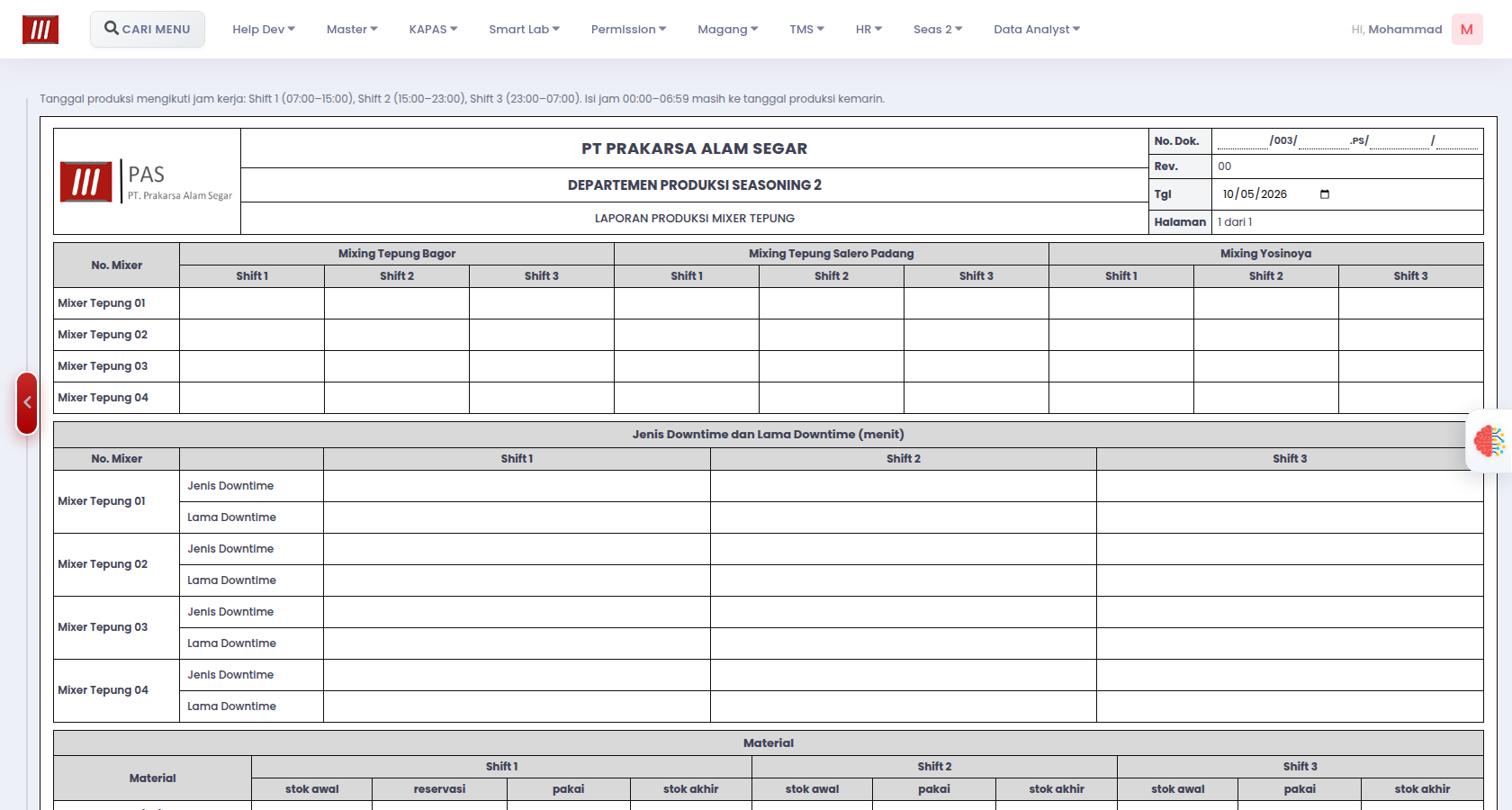Click the 'Mixing Yosinoya' column header
This screenshot has height=810, width=1512.
click(1265, 254)
